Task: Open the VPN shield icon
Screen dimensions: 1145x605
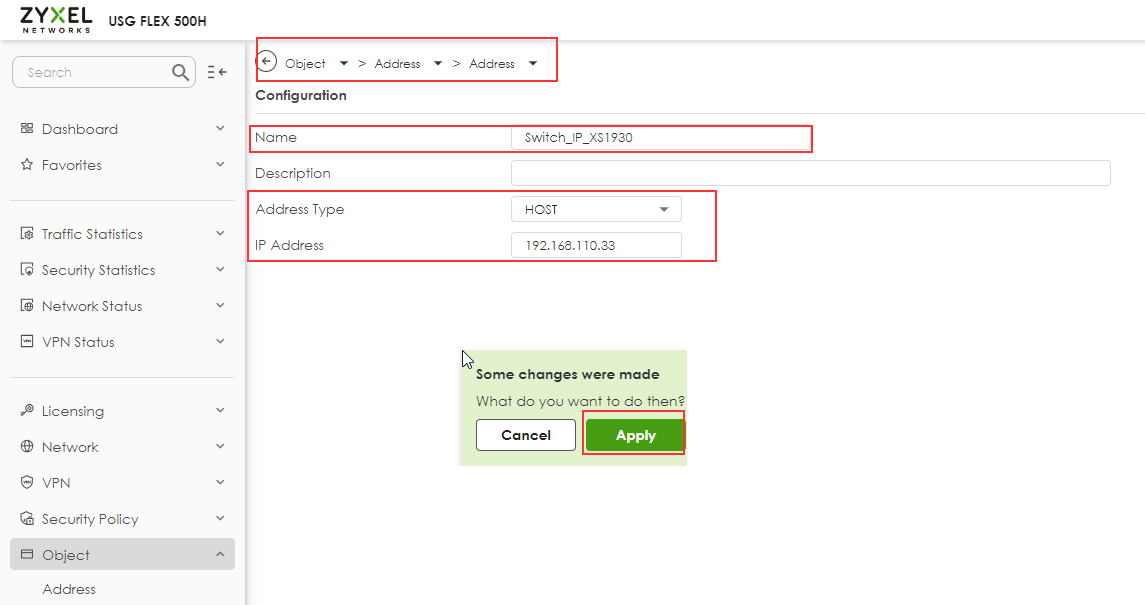Action: 26,482
